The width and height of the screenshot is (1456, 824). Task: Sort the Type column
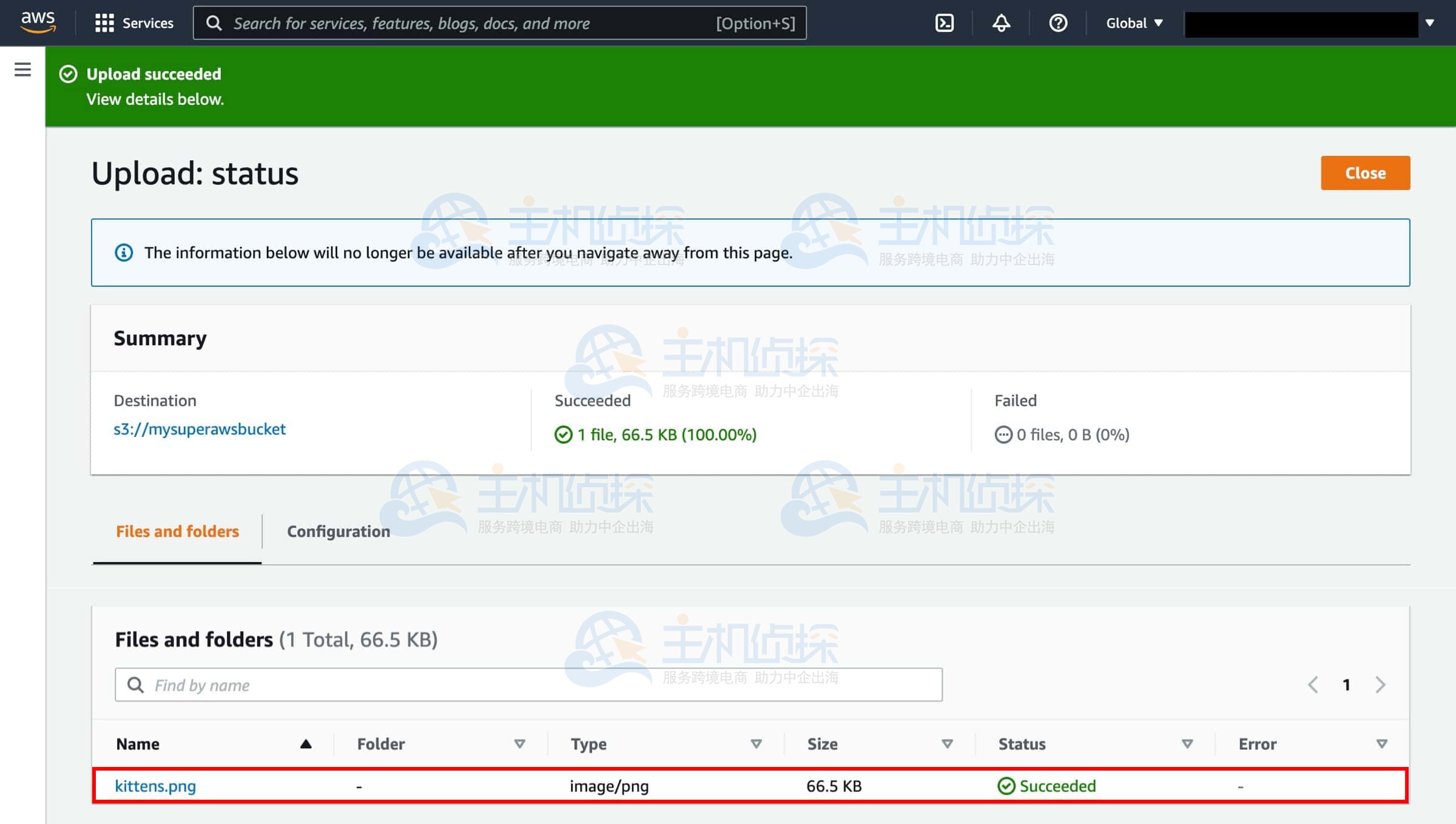coord(756,744)
